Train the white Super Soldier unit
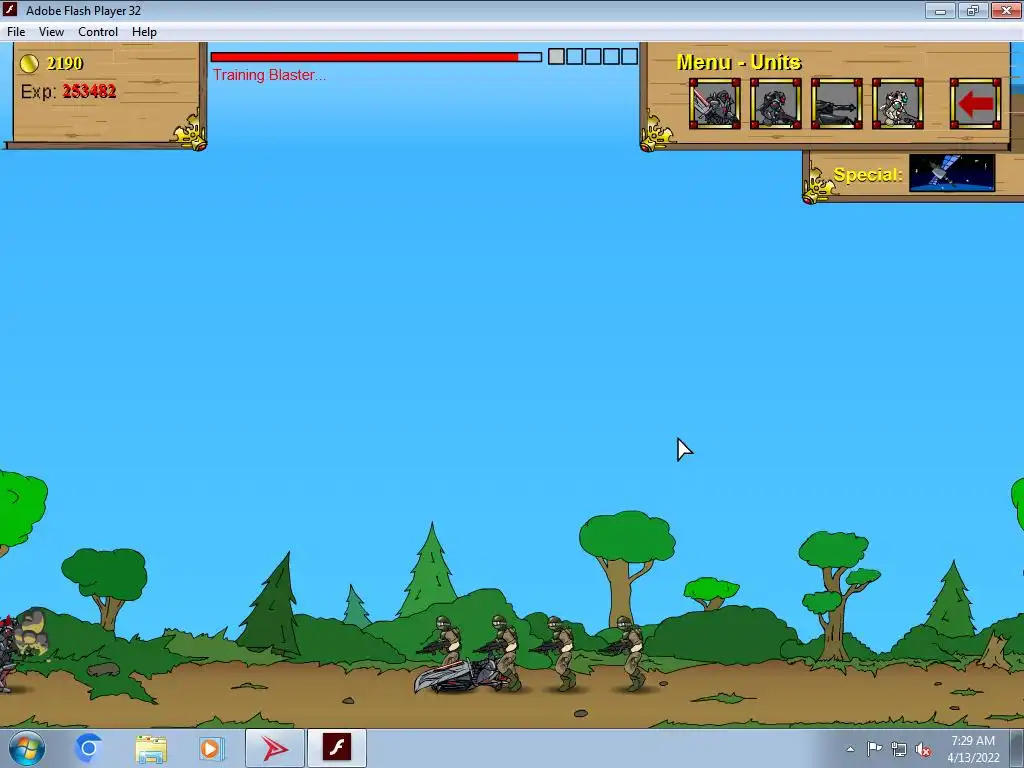The height and width of the screenshot is (768, 1024). click(897, 103)
